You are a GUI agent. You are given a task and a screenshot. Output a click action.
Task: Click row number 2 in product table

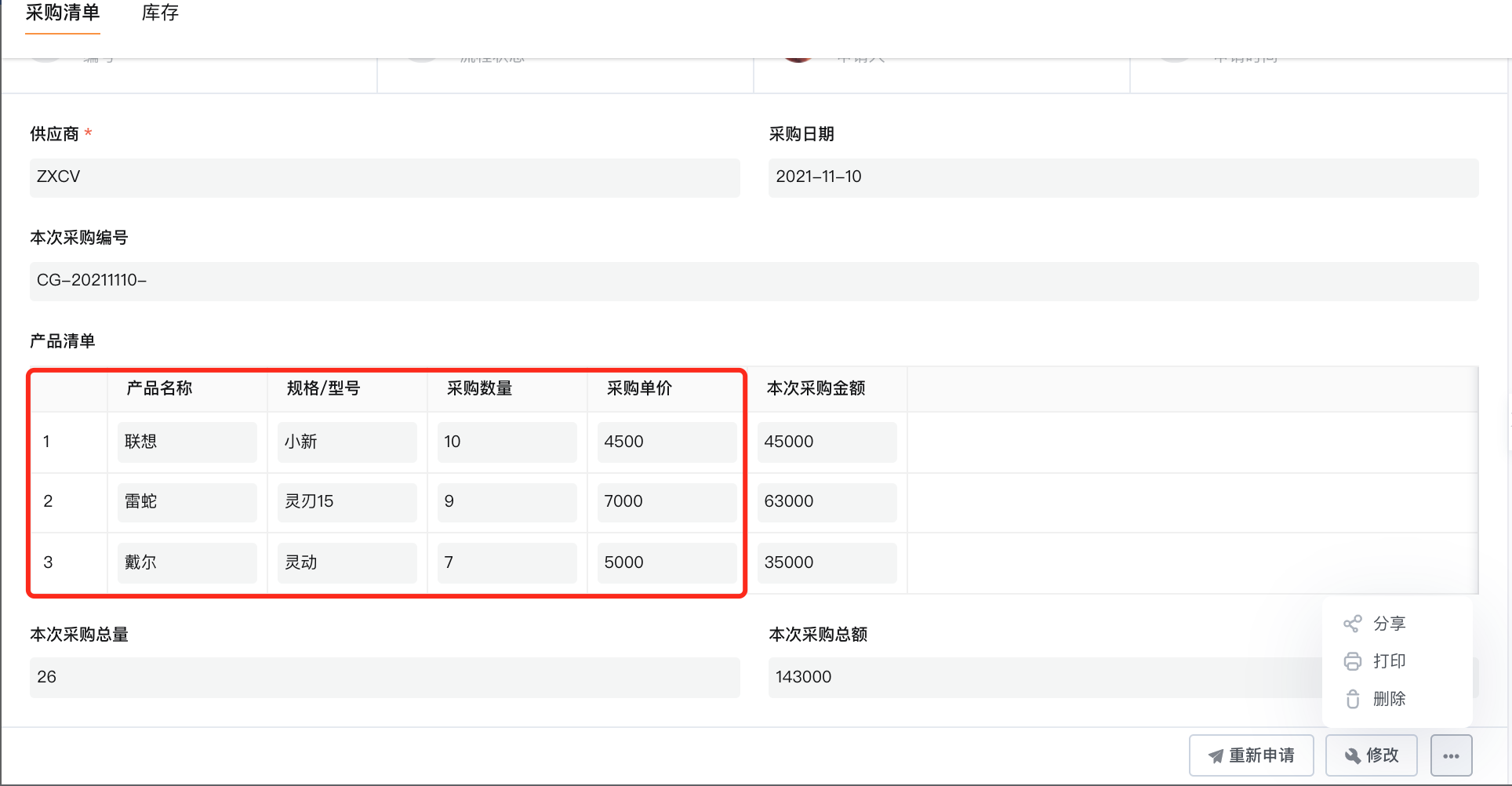point(48,501)
